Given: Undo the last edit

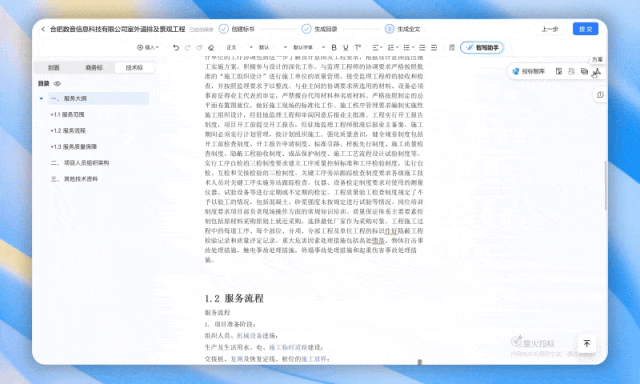Looking at the screenshot, I should point(176,48).
